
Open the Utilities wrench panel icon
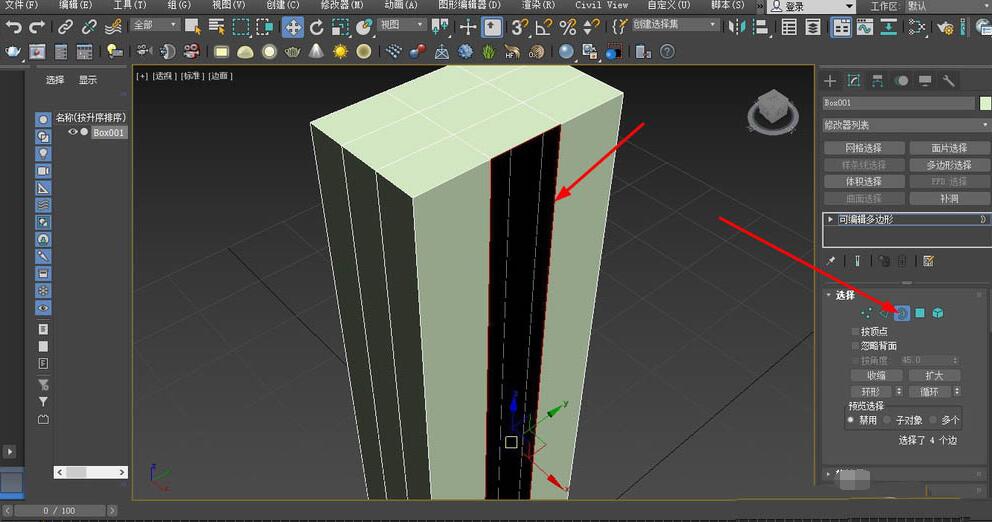948,80
